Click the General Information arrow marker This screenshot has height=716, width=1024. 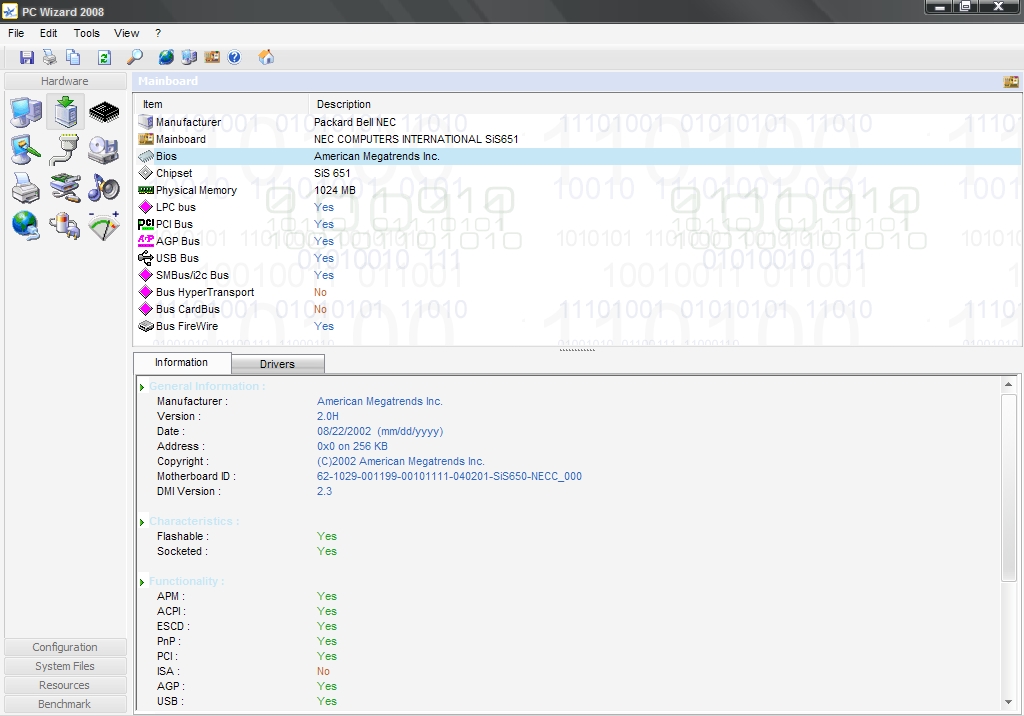click(142, 387)
